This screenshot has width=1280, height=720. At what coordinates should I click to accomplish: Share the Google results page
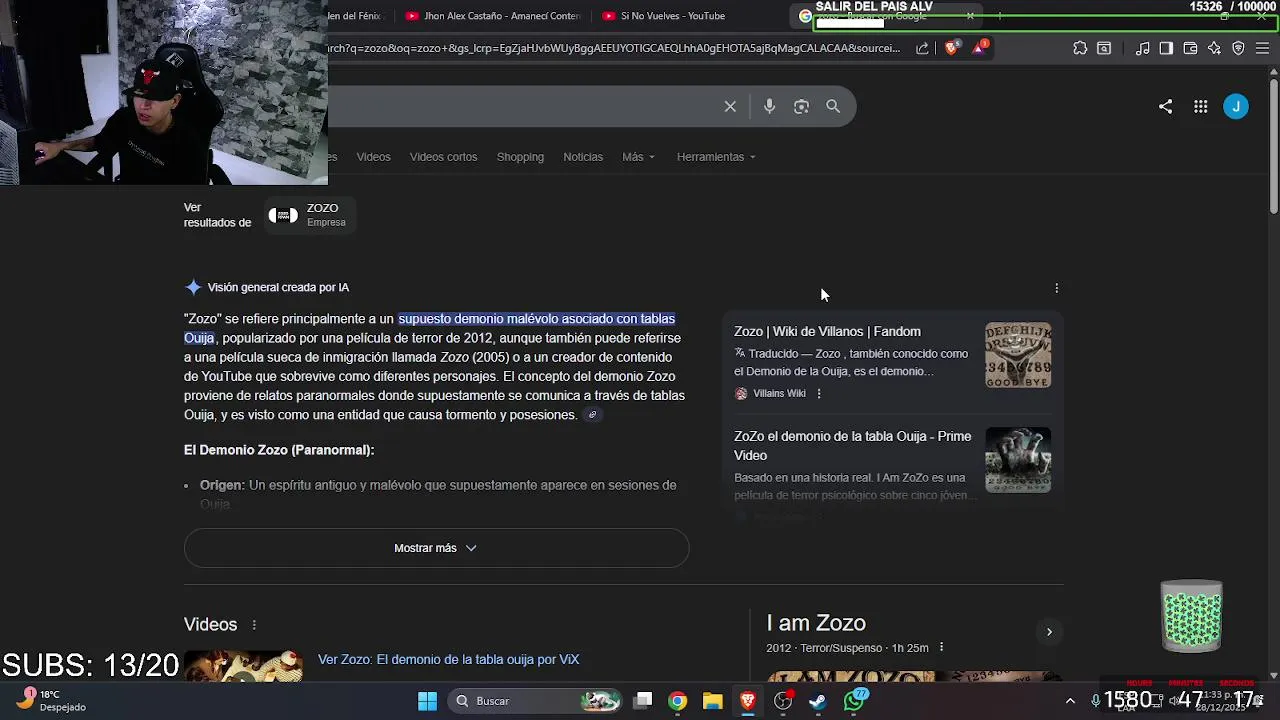pyautogui.click(x=1165, y=106)
